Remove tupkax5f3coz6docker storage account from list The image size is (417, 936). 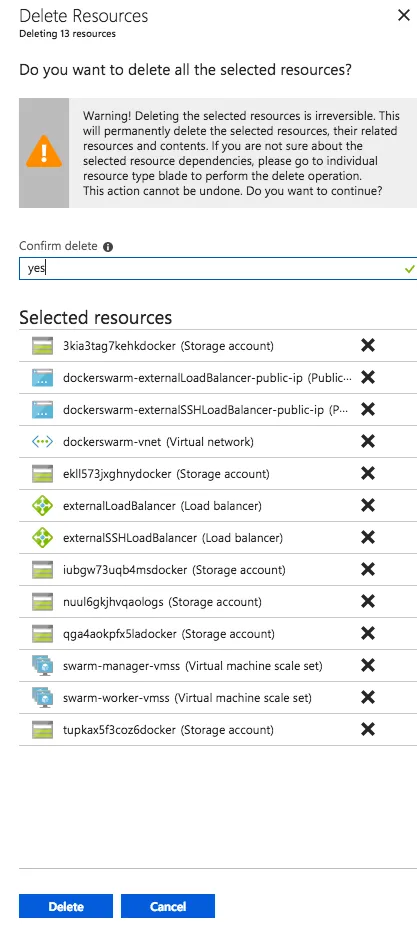point(368,729)
